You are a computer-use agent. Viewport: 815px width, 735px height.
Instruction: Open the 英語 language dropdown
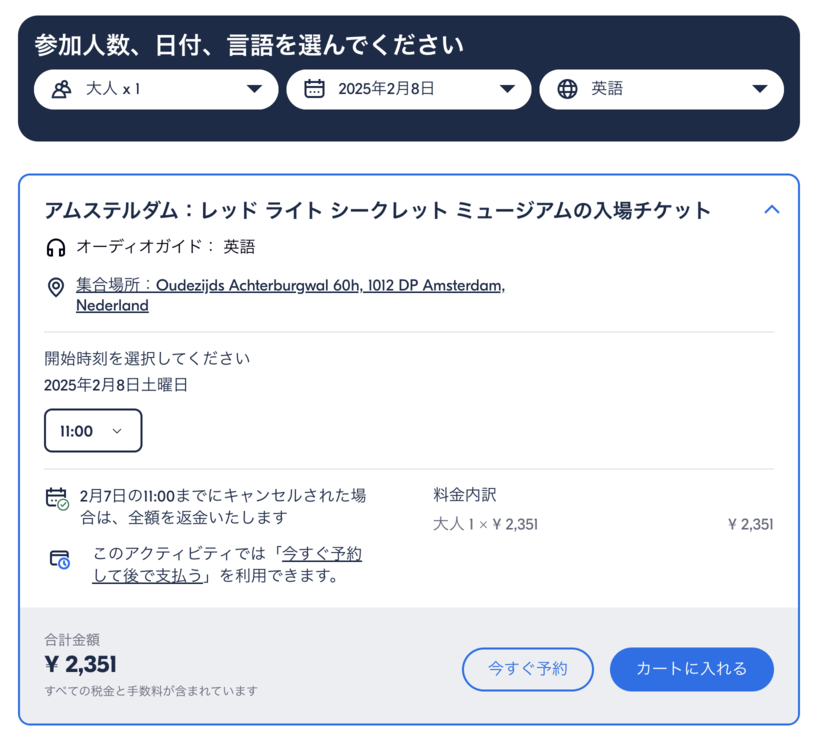pyautogui.click(x=661, y=89)
